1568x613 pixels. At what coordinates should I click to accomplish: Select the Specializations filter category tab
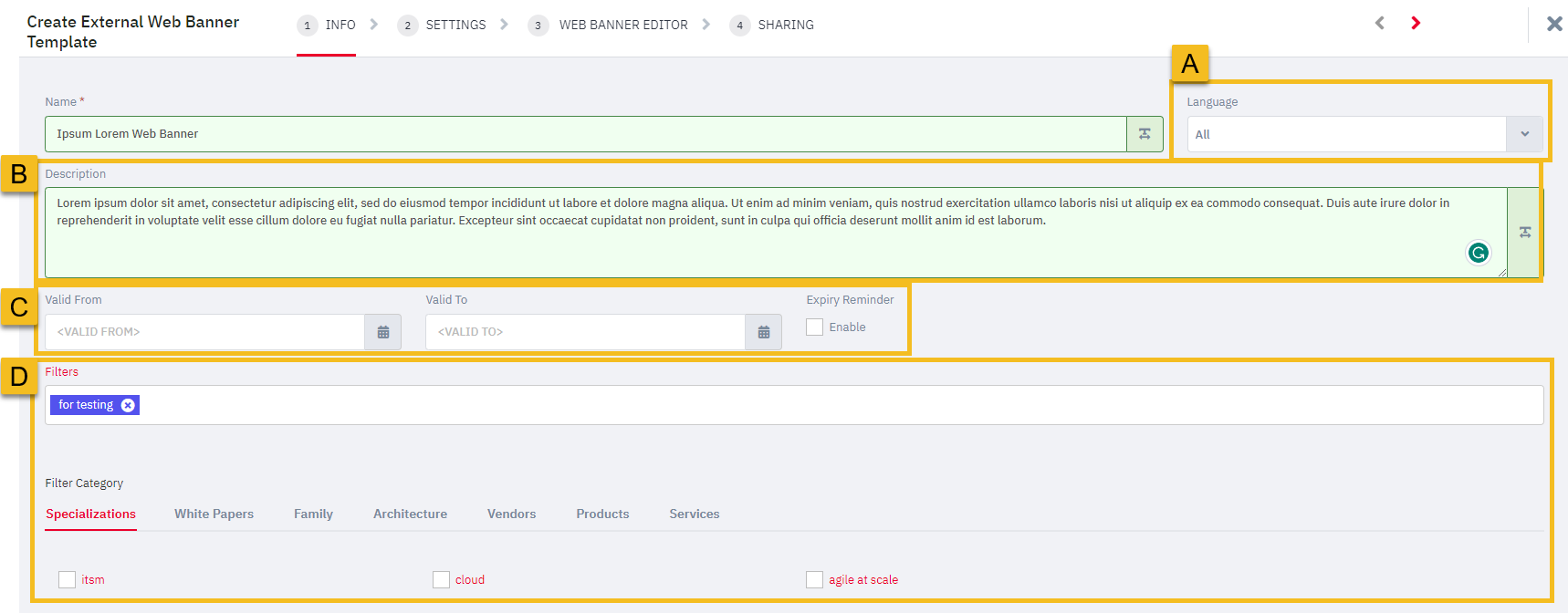[x=91, y=514]
